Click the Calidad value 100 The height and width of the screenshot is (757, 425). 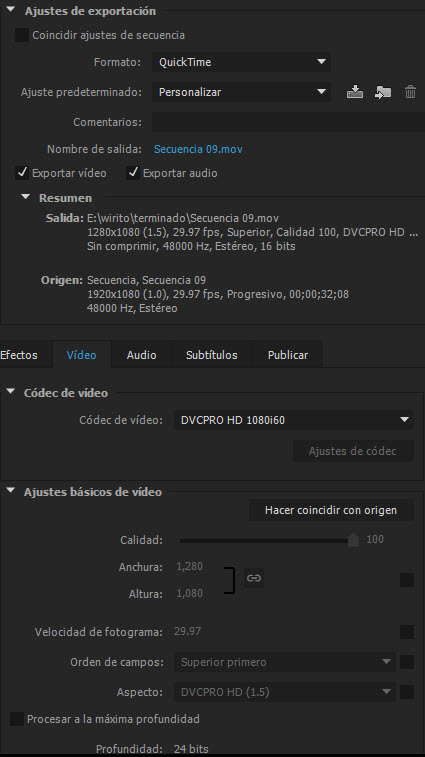point(375,539)
